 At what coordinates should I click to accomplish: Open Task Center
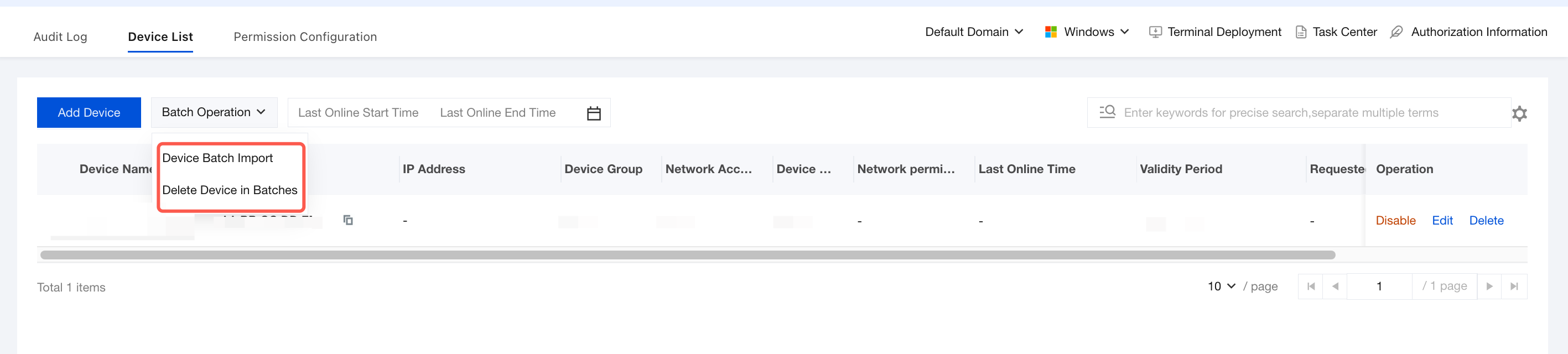[x=1336, y=32]
